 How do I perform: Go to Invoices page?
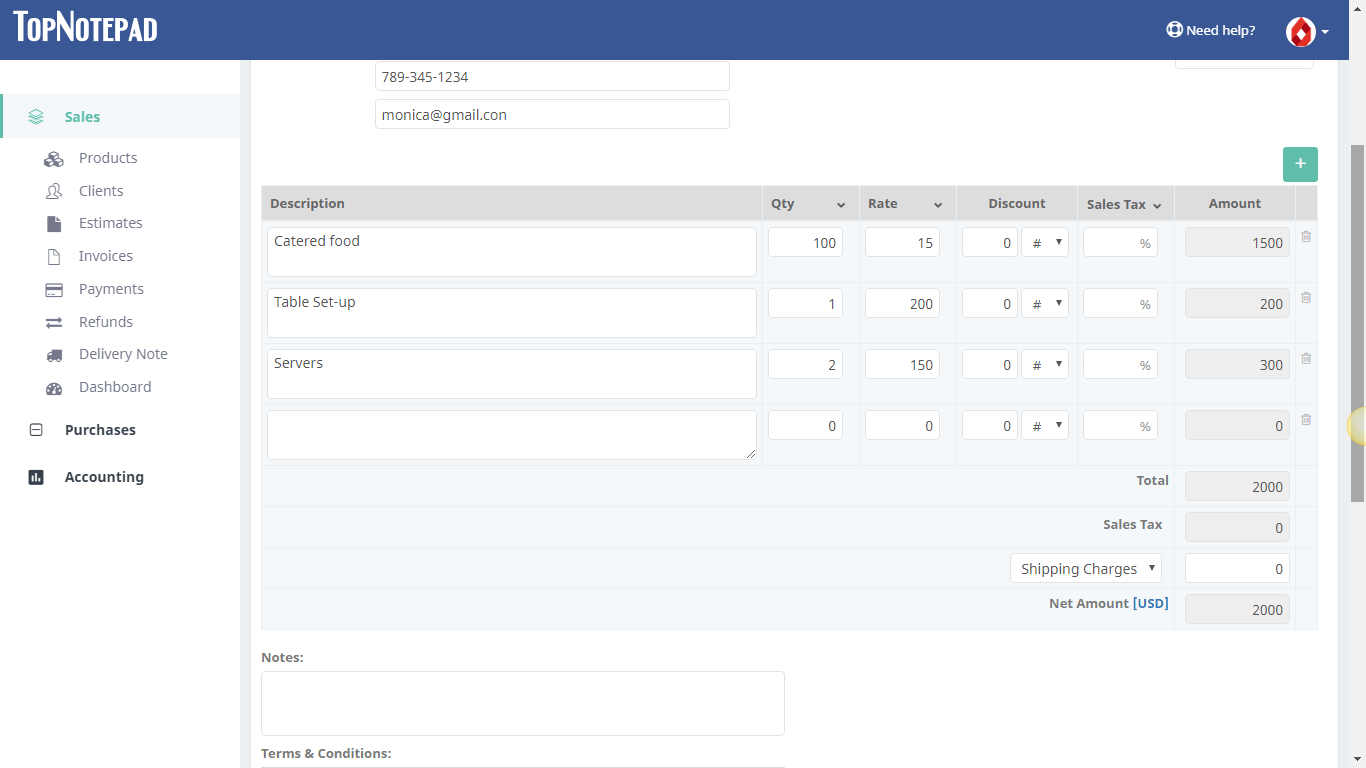coord(106,256)
